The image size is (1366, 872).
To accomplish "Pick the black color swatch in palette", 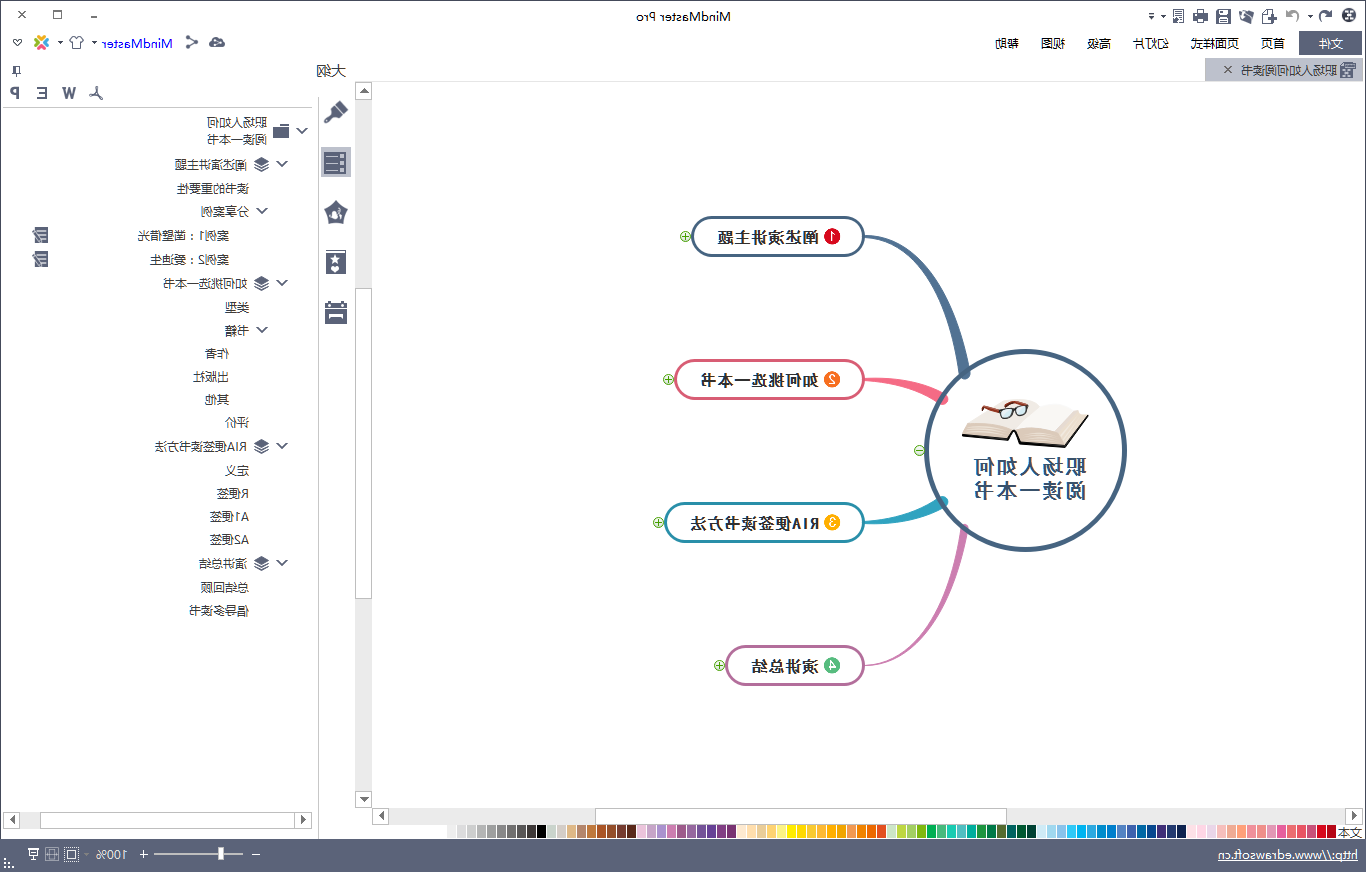I will [x=542, y=832].
